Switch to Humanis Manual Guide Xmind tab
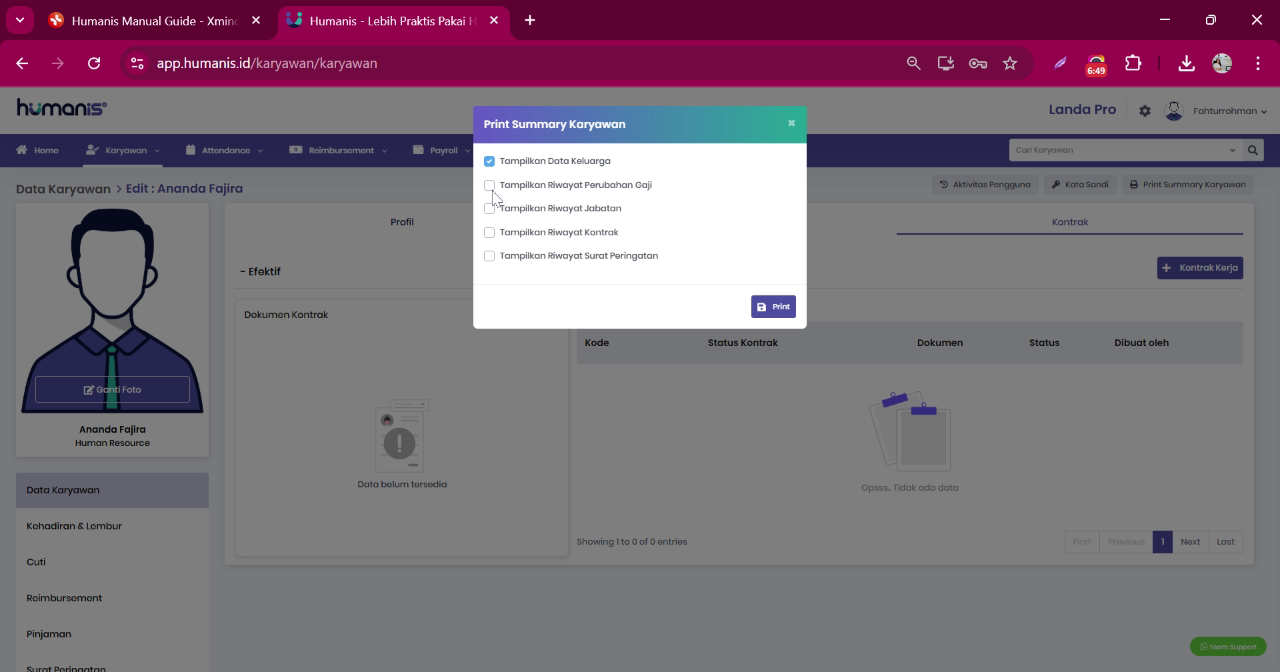The width and height of the screenshot is (1280, 672). (x=155, y=20)
